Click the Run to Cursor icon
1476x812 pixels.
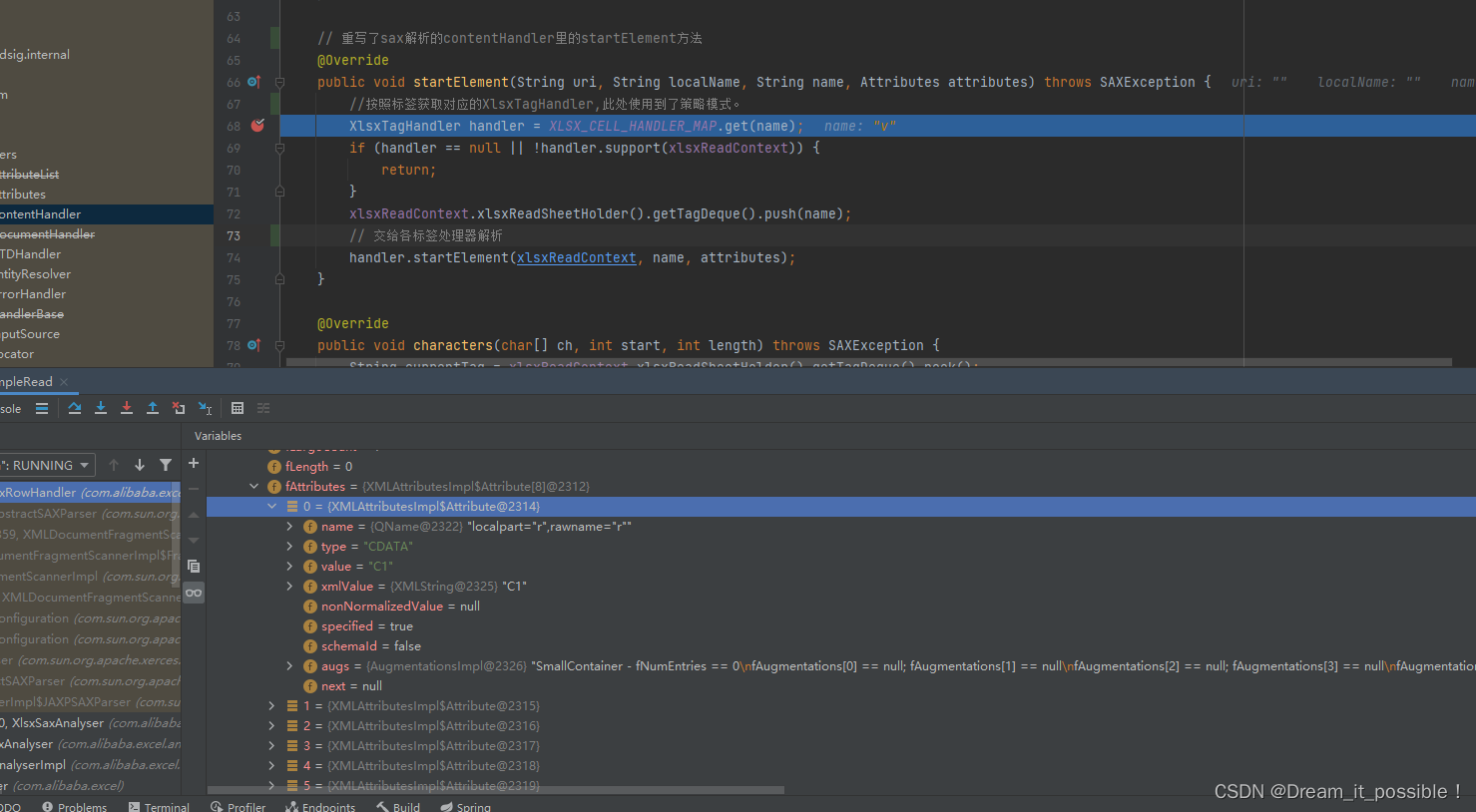[x=206, y=408]
